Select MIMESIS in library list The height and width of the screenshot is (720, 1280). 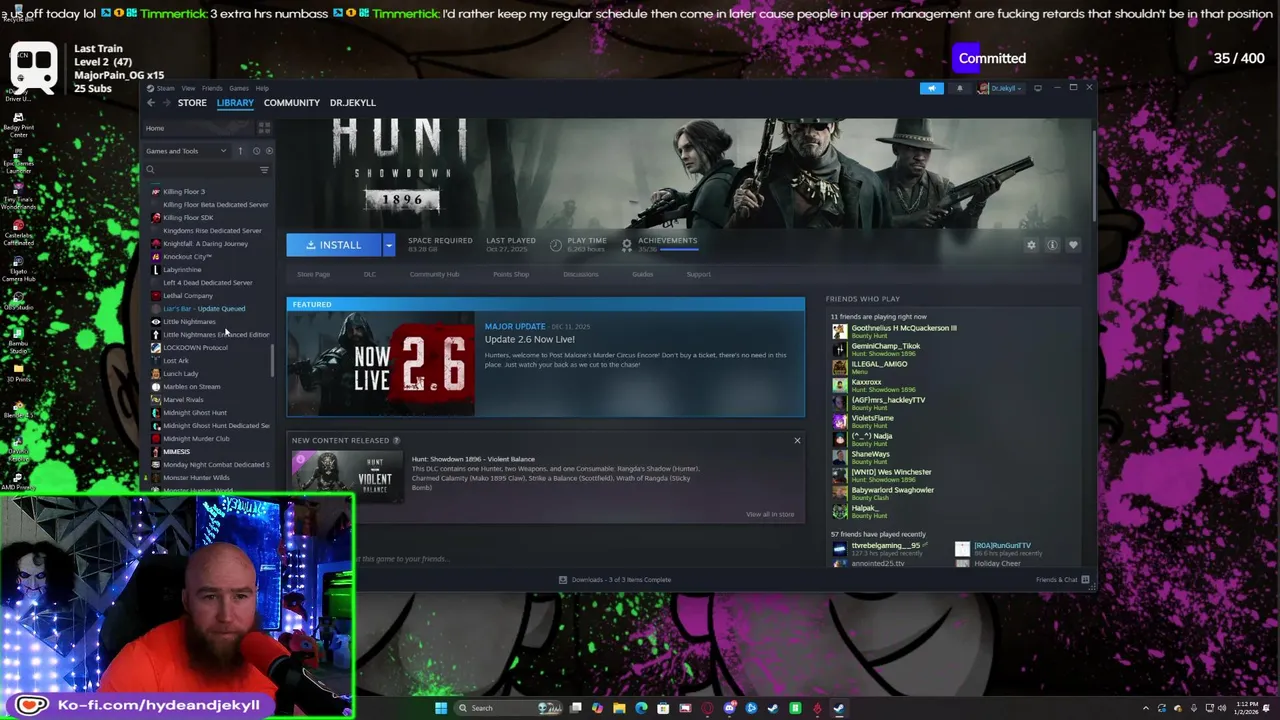tap(176, 451)
